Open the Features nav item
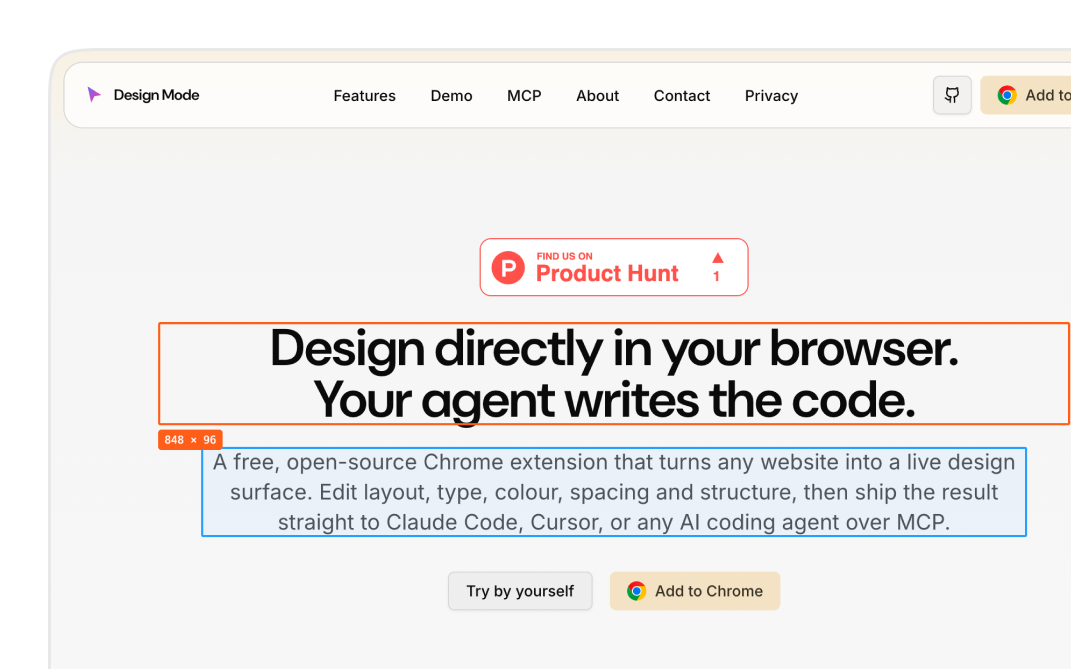Image resolution: width=1071 pixels, height=669 pixels. 364,96
